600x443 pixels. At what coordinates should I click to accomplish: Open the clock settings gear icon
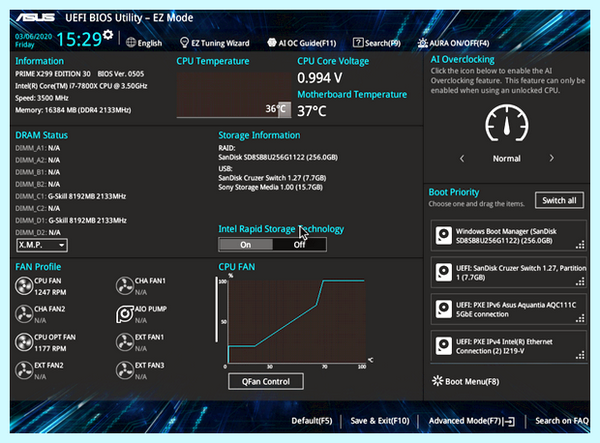pyautogui.click(x=108, y=35)
